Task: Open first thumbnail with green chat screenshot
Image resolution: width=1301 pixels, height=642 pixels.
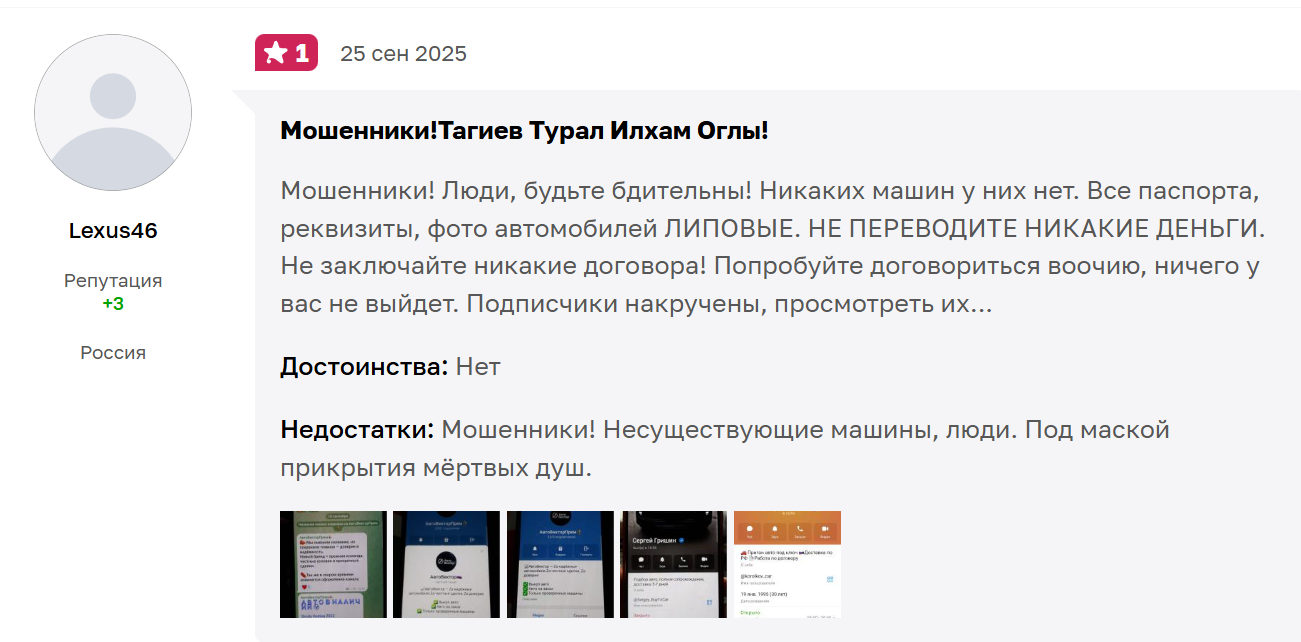Action: 333,564
